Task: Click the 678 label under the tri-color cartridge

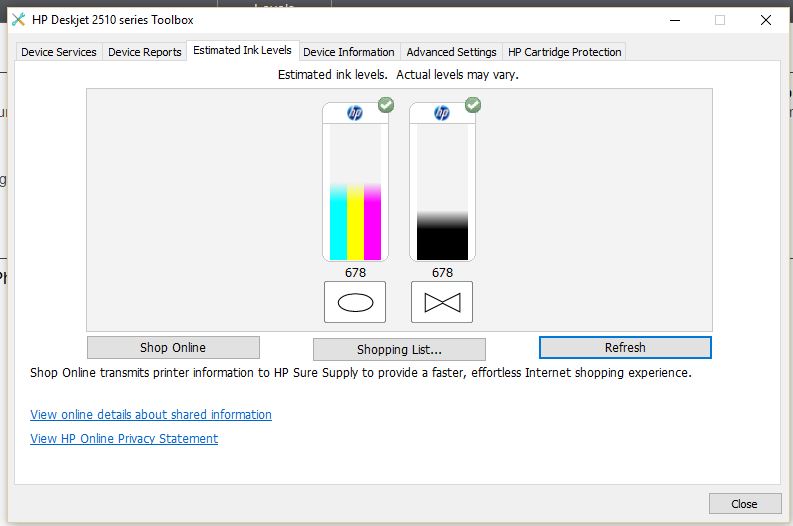Action: tap(355, 273)
